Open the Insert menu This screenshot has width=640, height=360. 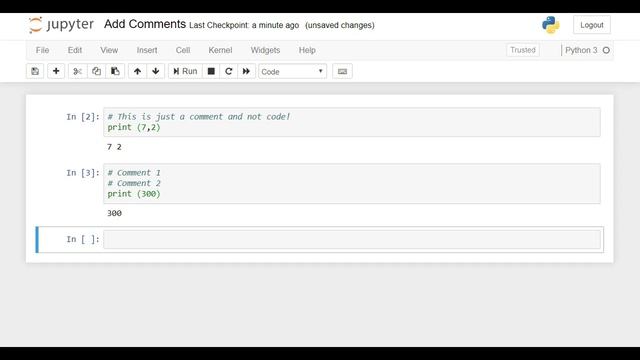coord(147,50)
